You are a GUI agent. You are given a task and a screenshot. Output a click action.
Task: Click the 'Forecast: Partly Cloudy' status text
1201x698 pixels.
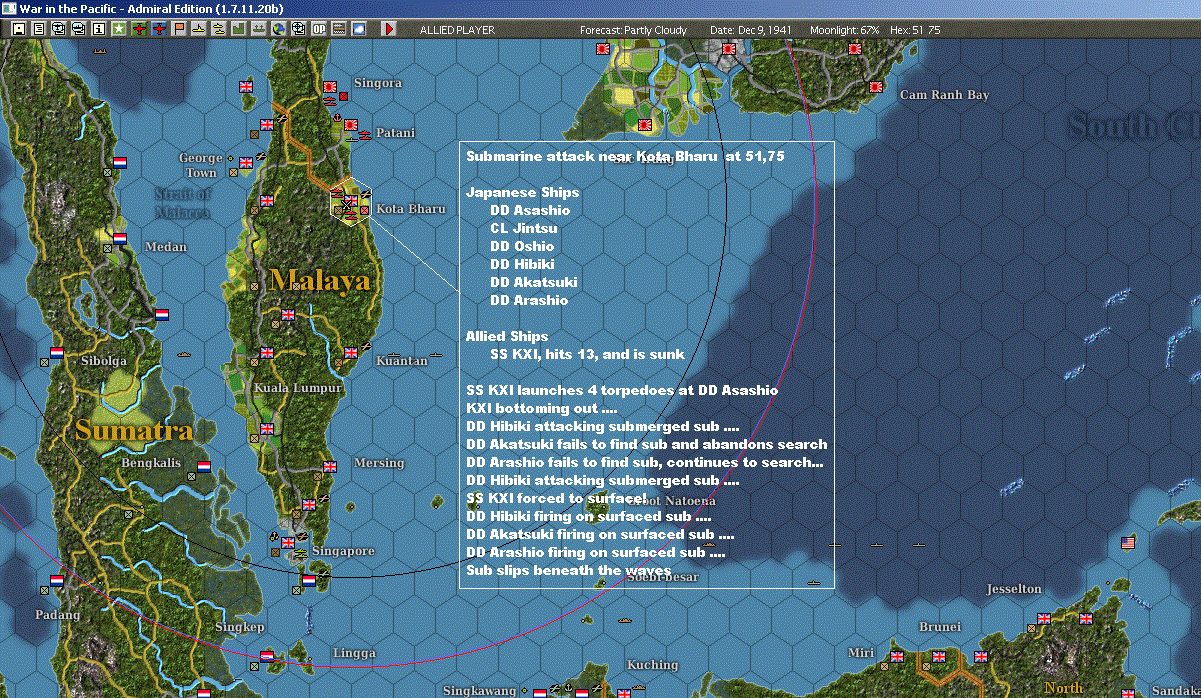tap(634, 30)
